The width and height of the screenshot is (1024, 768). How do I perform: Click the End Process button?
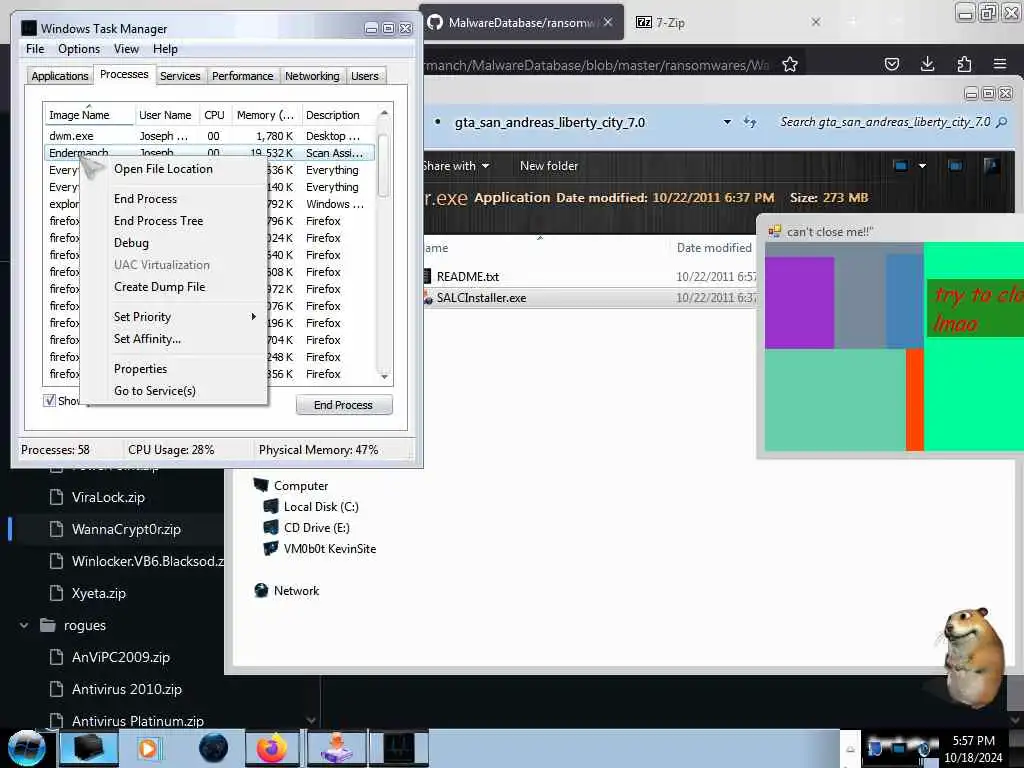coord(344,405)
